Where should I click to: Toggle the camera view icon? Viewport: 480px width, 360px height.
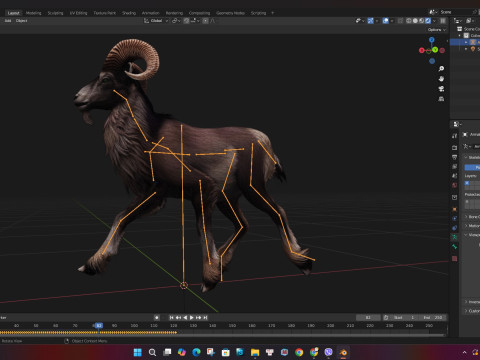(441, 89)
